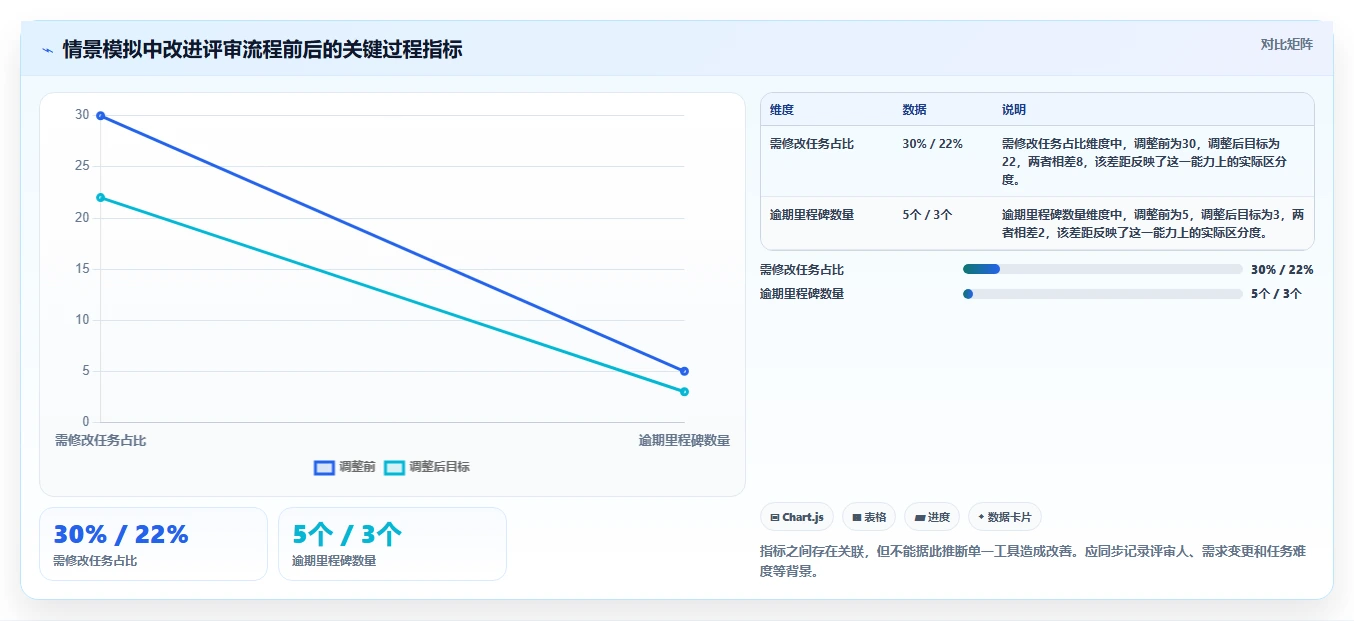This screenshot has width=1354, height=621.
Task: Click the 逾期里程碑数量 progress bar
Action: click(1102, 294)
